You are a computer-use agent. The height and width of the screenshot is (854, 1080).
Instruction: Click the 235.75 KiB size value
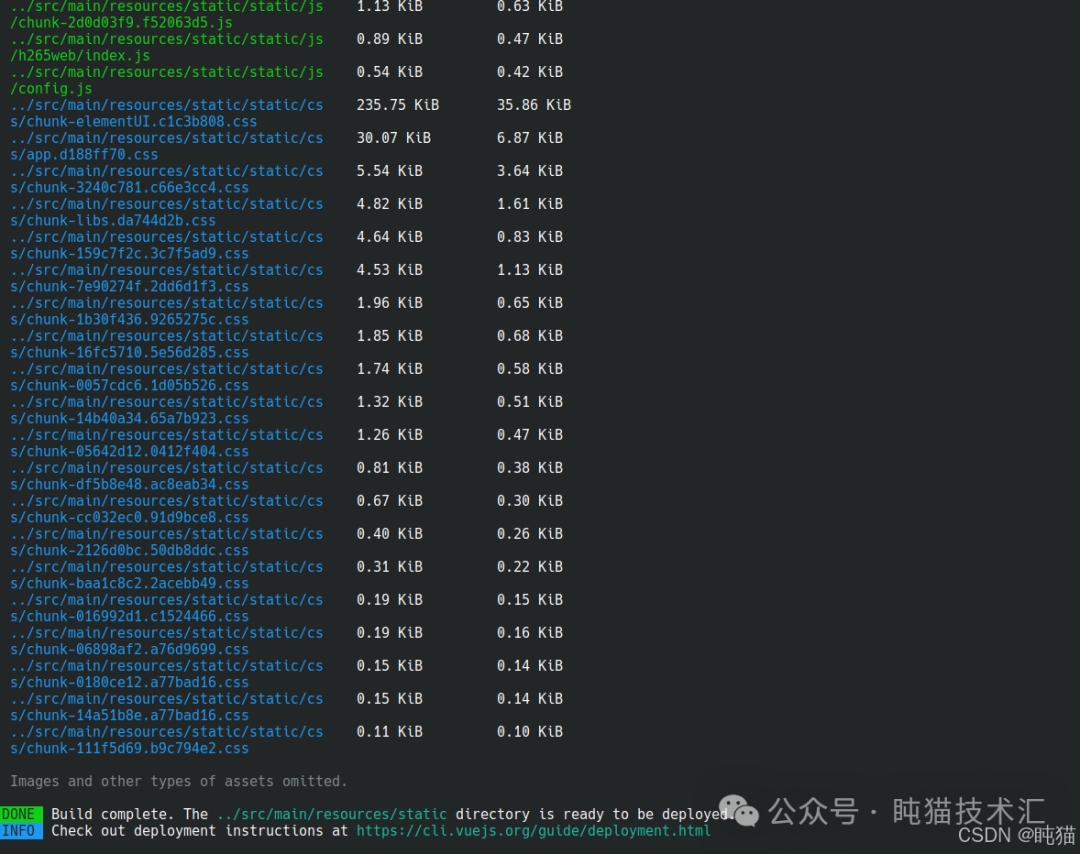[x=397, y=105]
